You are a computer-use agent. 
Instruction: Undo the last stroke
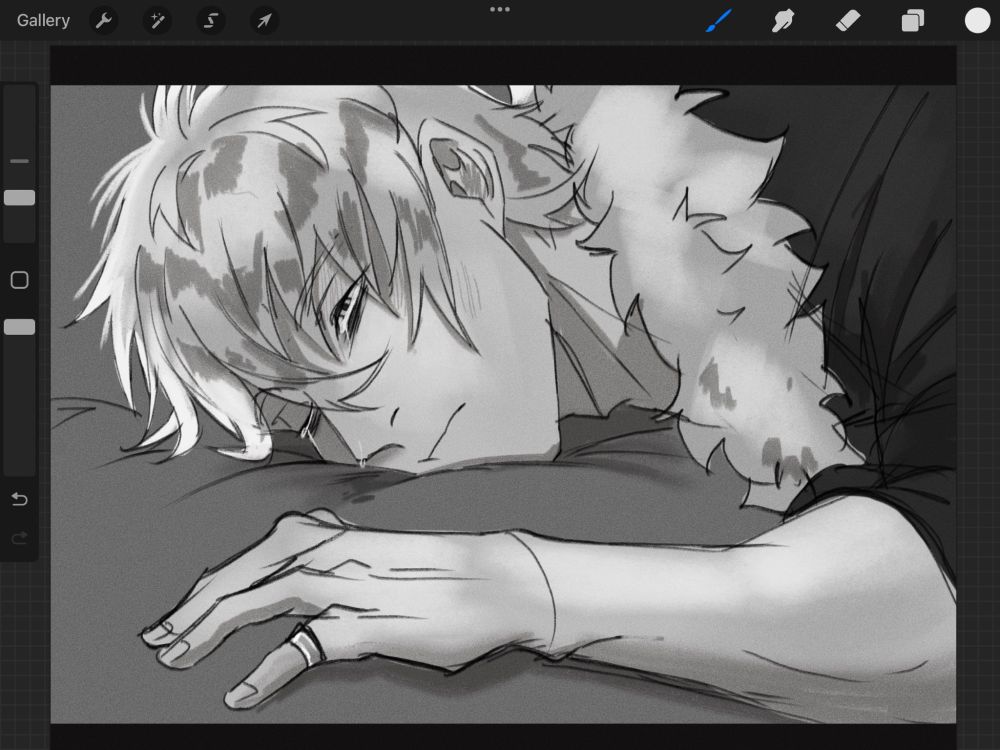(x=20, y=499)
